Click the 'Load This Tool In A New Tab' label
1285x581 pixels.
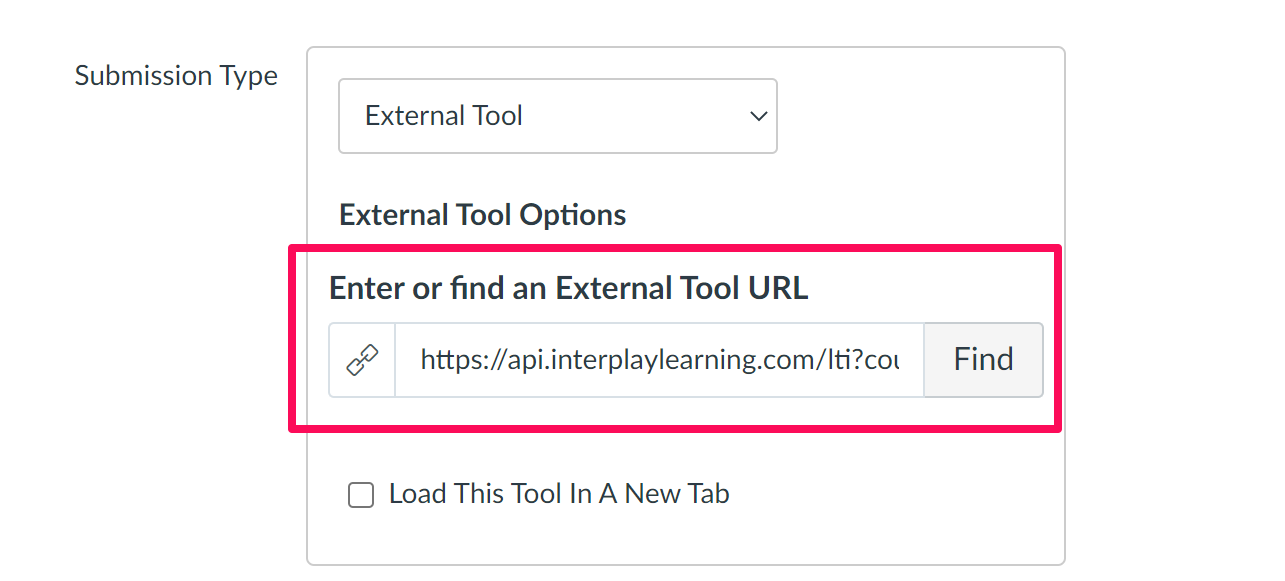point(559,494)
